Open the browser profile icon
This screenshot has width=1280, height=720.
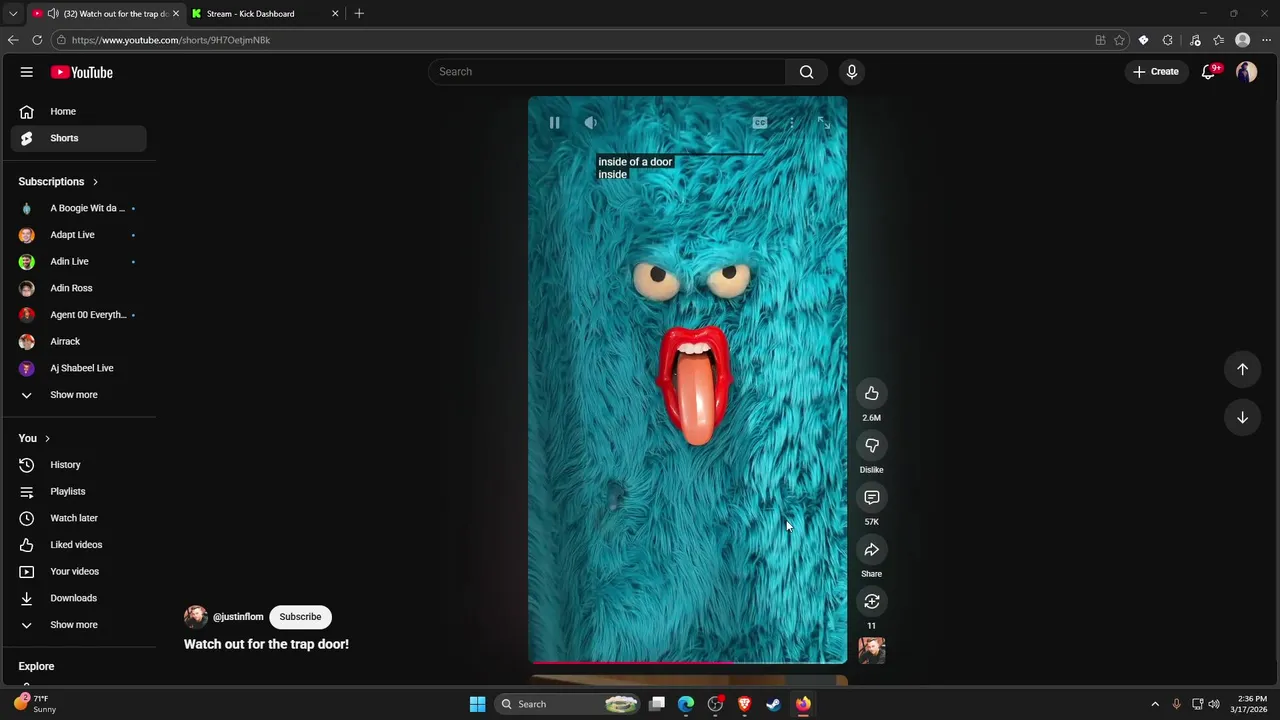pos(1243,40)
